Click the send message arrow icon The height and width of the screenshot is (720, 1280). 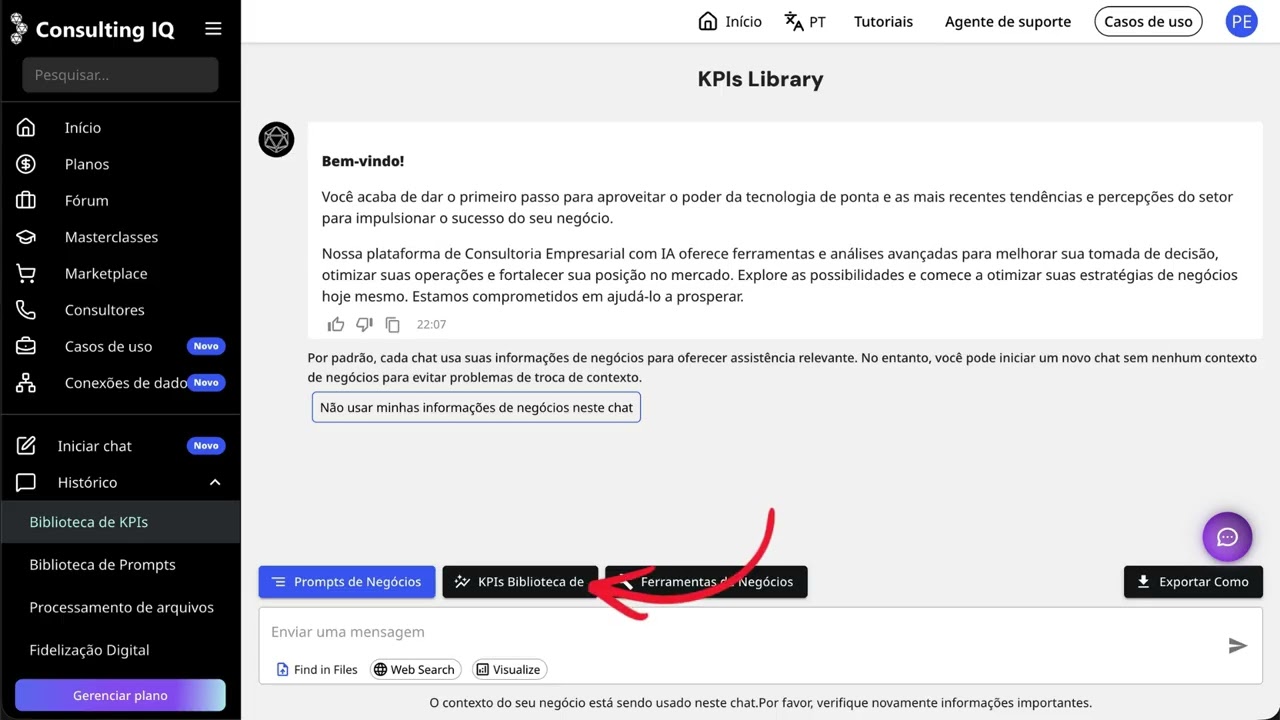(x=1238, y=646)
